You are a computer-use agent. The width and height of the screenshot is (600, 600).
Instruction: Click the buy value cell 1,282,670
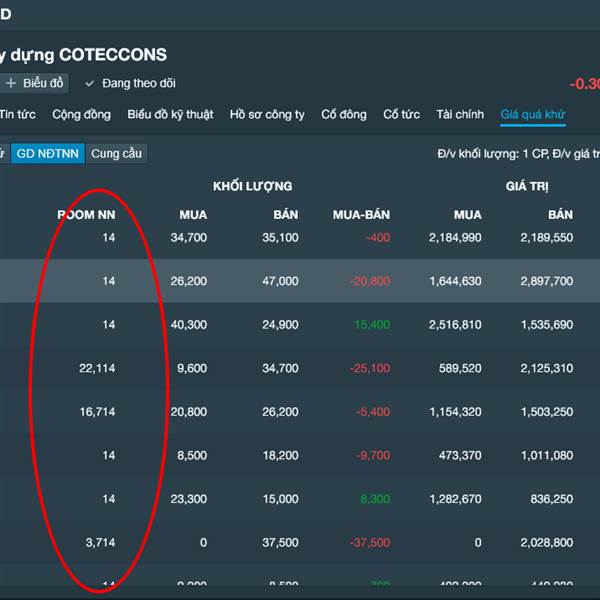pos(455,499)
